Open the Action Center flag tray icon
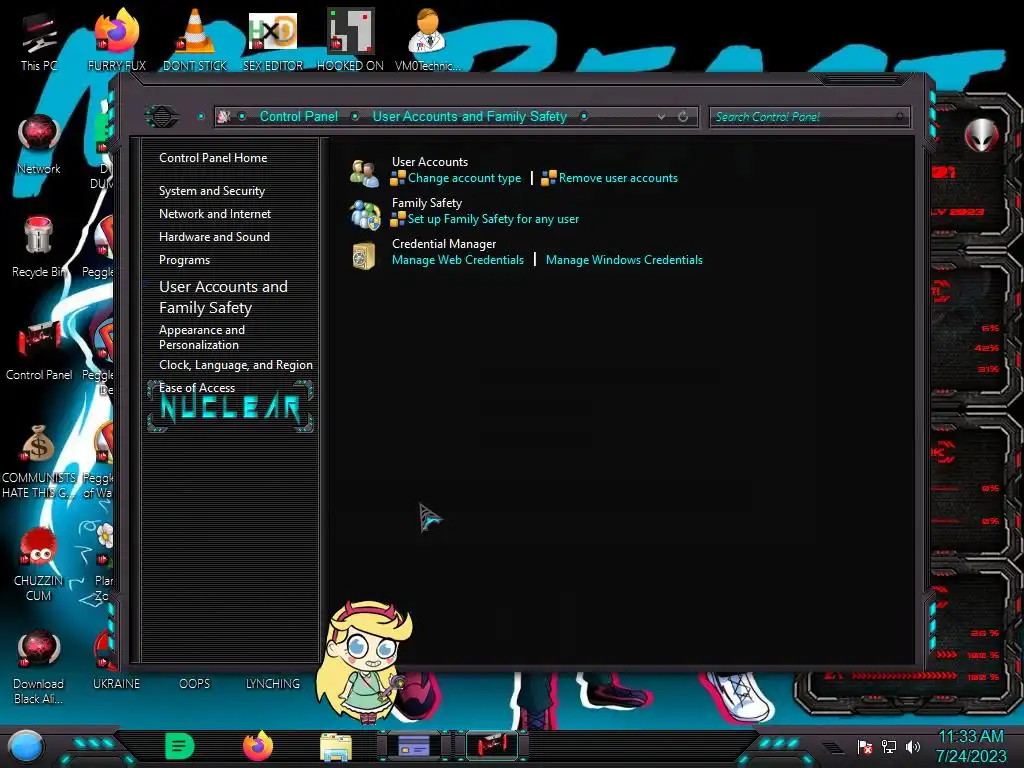 pos(865,747)
